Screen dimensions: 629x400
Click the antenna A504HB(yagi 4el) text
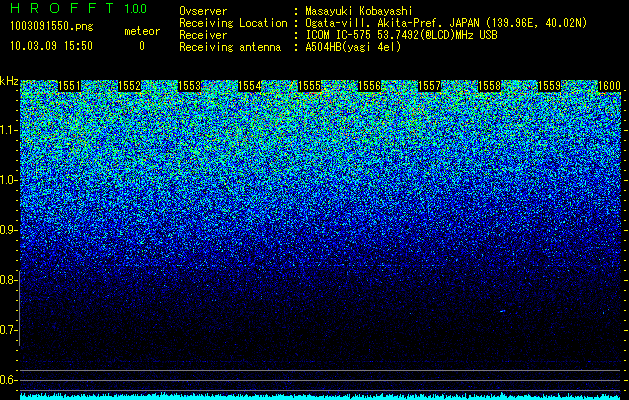tap(353, 47)
